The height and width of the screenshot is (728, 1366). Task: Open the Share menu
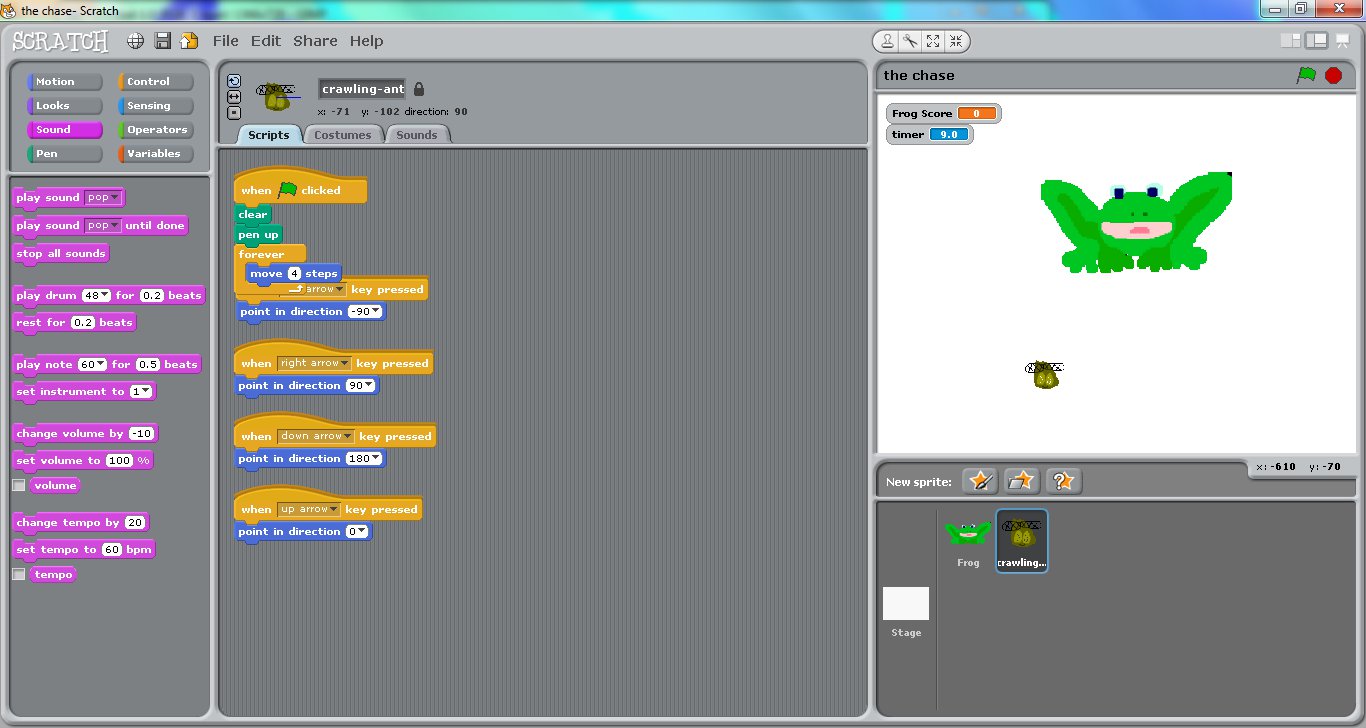click(315, 41)
